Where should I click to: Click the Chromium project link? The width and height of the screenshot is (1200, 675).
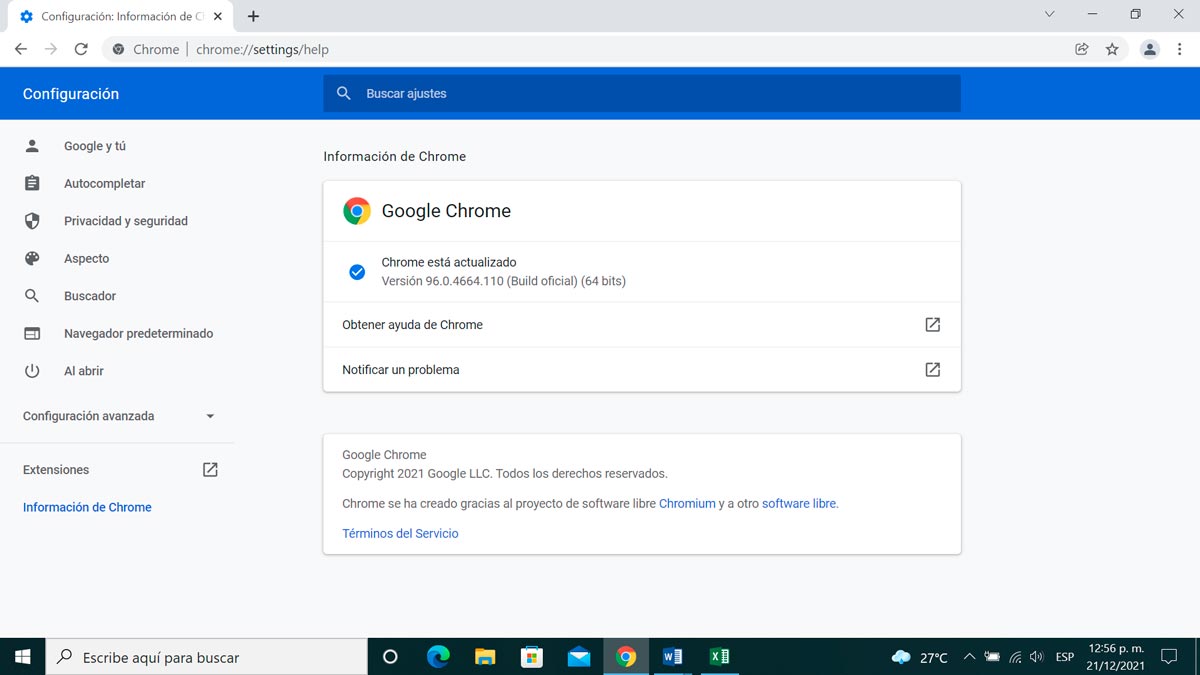tap(687, 503)
